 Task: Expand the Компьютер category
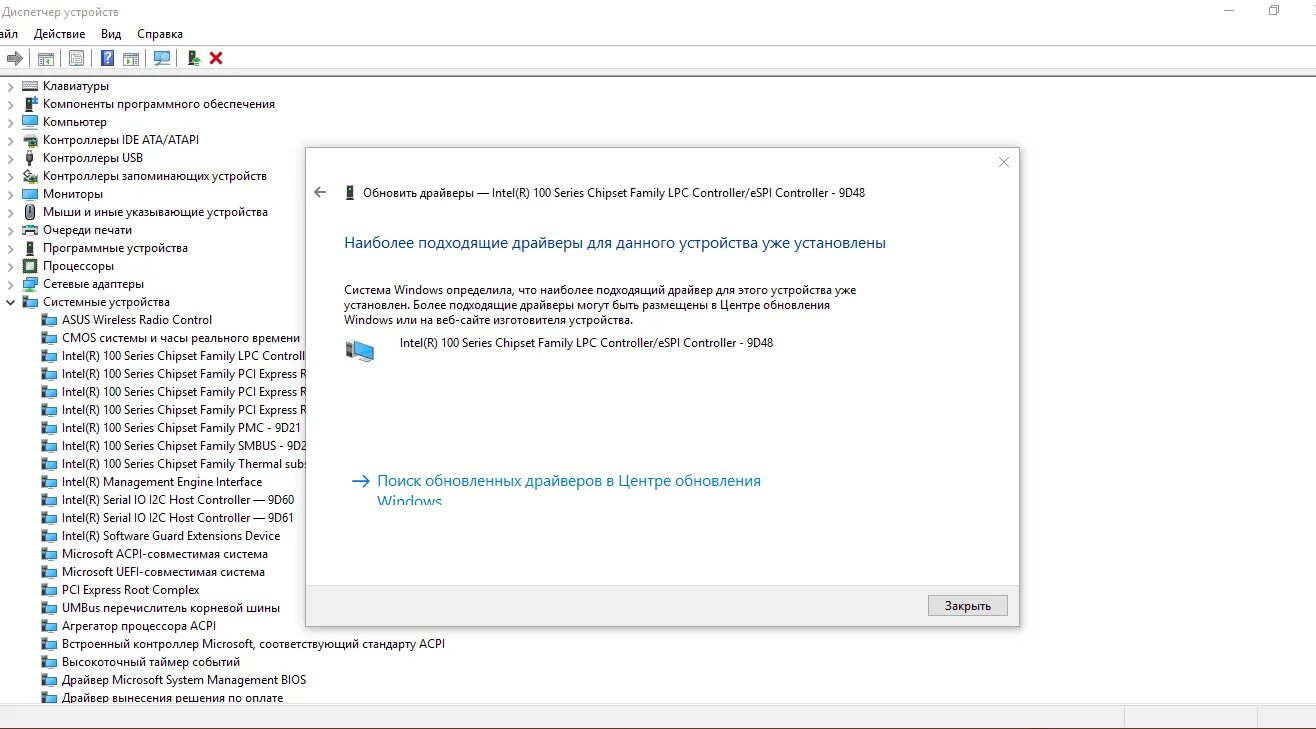pos(11,122)
